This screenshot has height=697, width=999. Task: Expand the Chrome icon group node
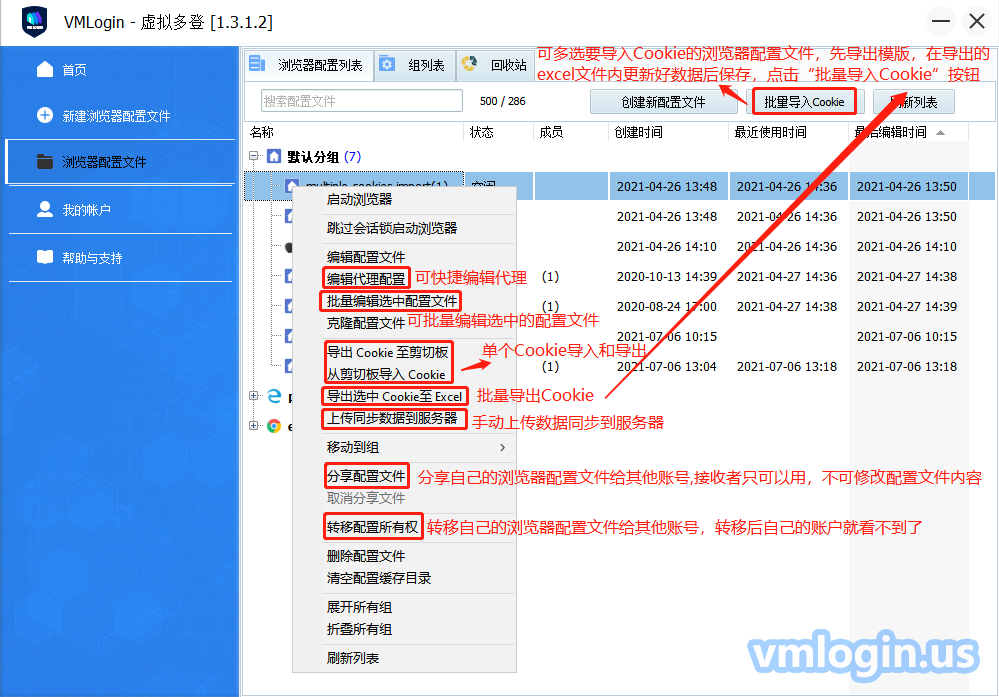[254, 426]
